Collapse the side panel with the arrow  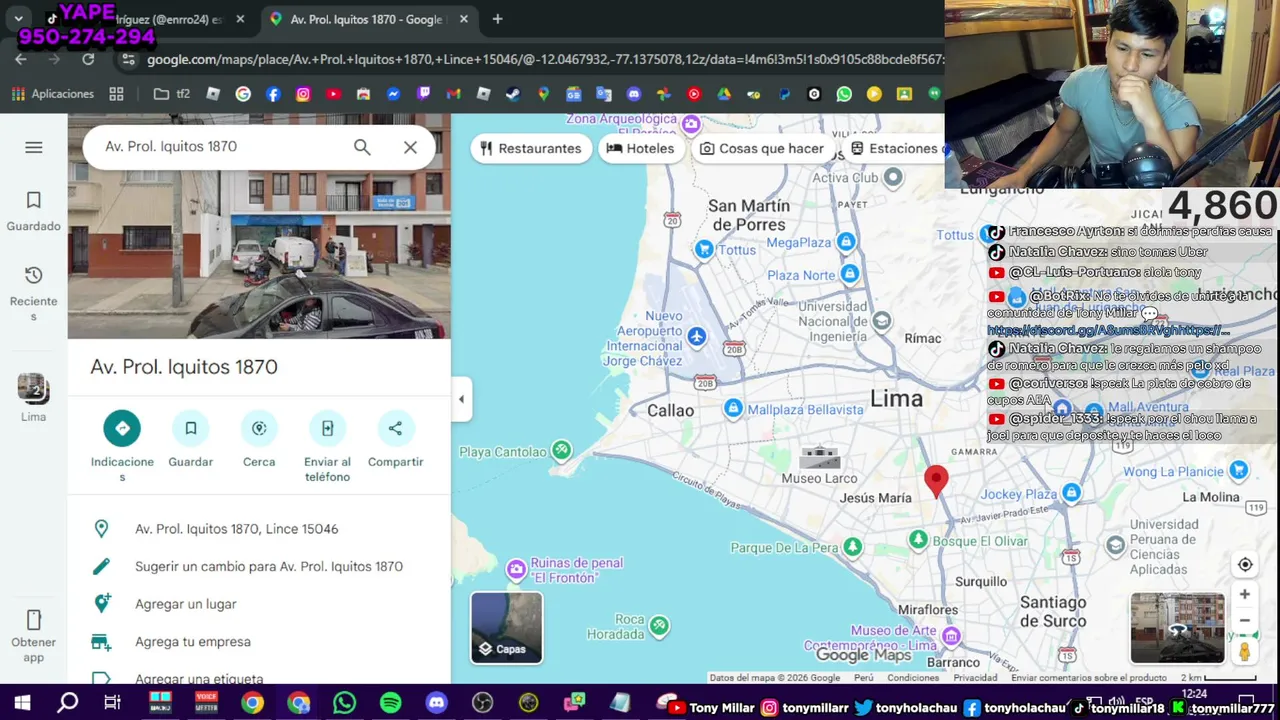pyautogui.click(x=461, y=399)
